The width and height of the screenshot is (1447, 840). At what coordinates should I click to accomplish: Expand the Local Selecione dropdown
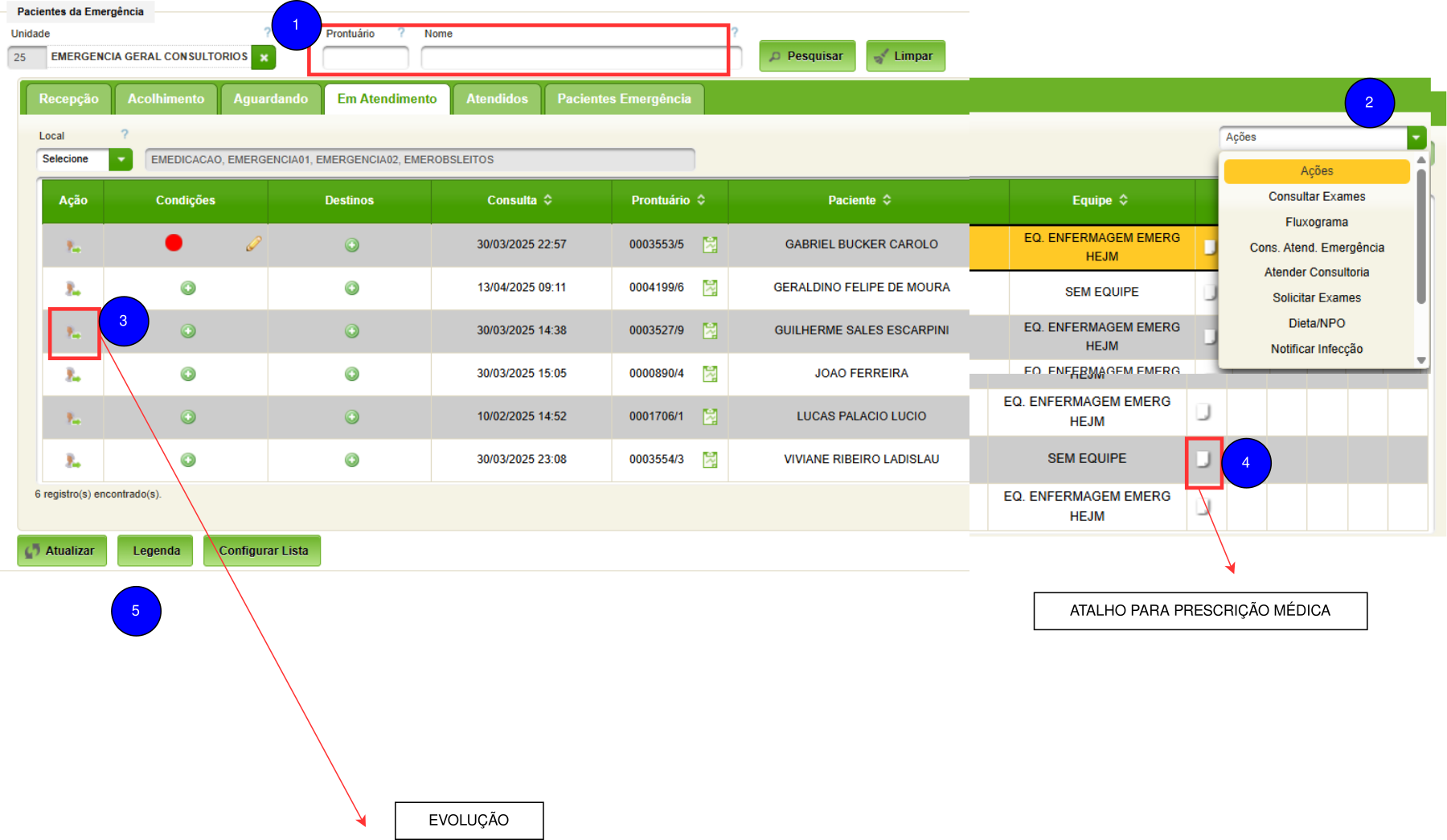tap(121, 159)
